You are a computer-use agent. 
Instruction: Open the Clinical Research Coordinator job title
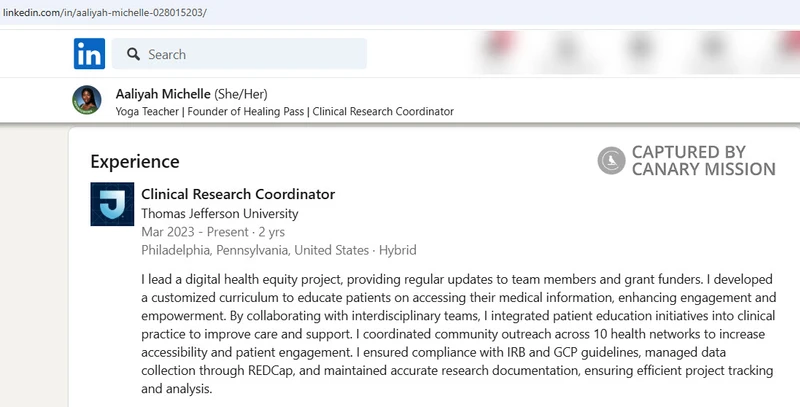pyautogui.click(x=238, y=194)
